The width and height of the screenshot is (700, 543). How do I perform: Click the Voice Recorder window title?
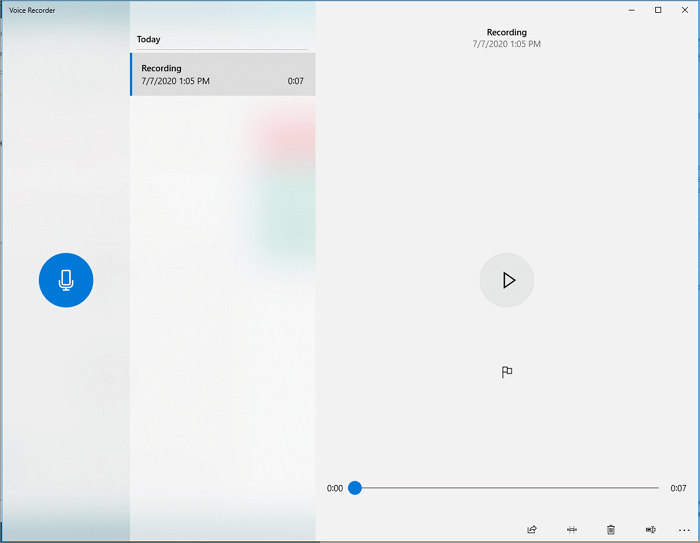click(x=32, y=10)
